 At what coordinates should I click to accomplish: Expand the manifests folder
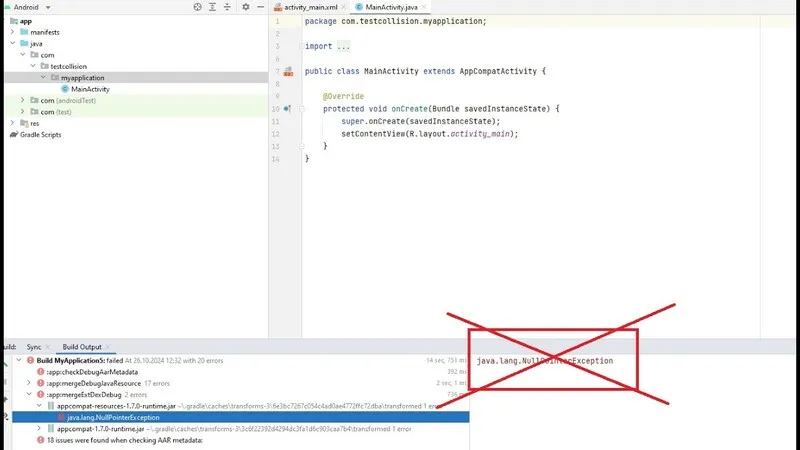tap(11, 32)
